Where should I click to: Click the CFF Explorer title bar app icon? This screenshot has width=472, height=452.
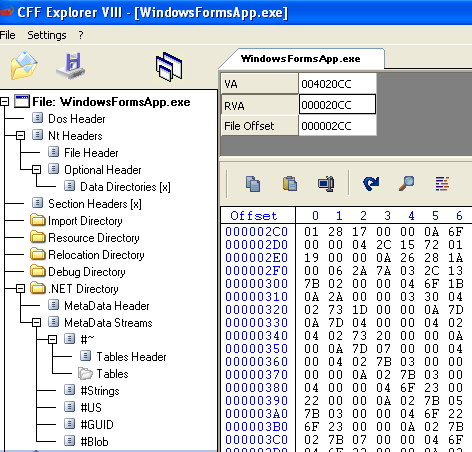(x=6, y=12)
